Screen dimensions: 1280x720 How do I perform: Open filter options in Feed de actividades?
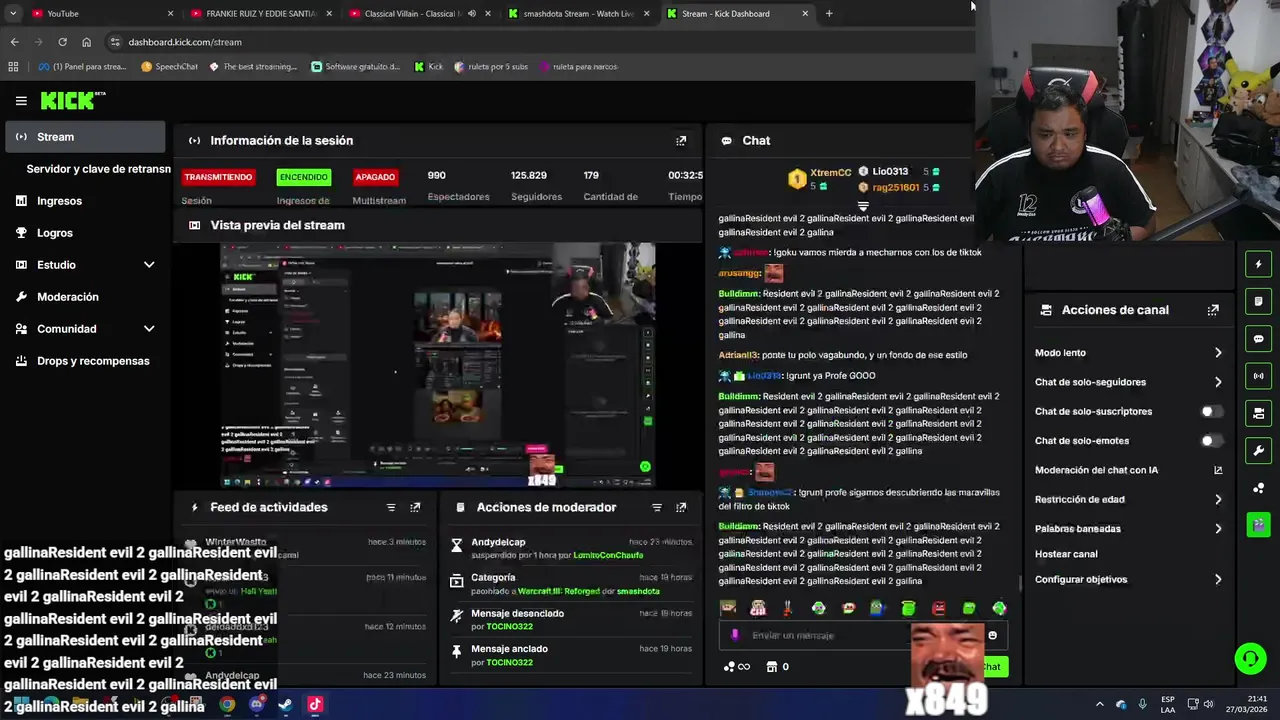click(x=391, y=508)
